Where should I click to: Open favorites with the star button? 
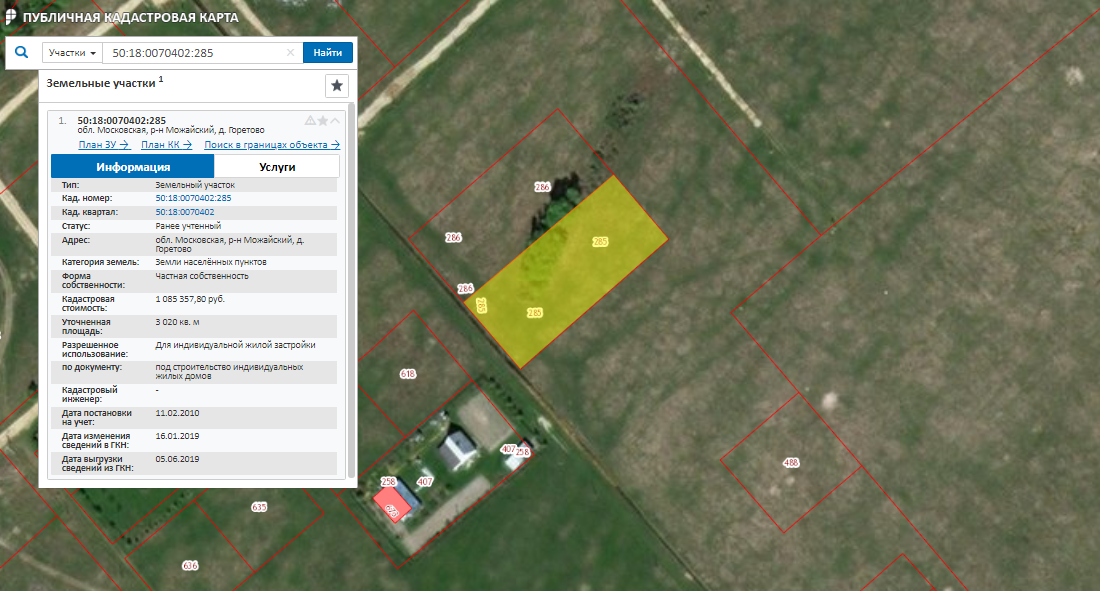(x=337, y=86)
